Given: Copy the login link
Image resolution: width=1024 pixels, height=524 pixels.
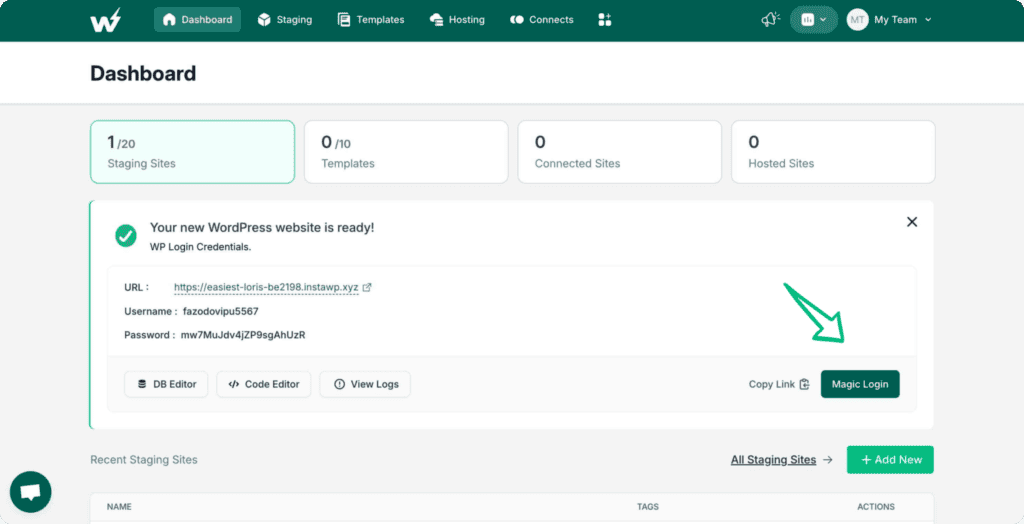Looking at the screenshot, I should point(779,384).
